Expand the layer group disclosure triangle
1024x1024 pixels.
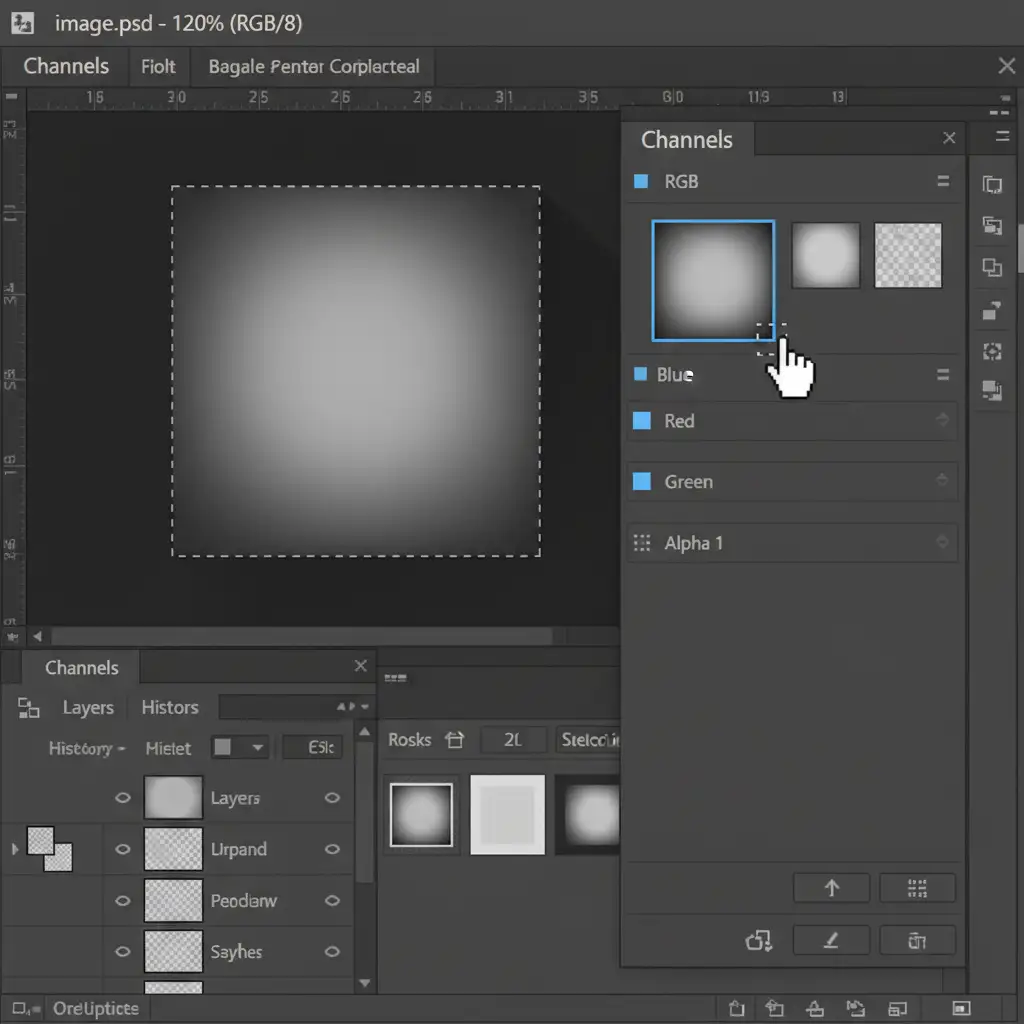(x=14, y=849)
